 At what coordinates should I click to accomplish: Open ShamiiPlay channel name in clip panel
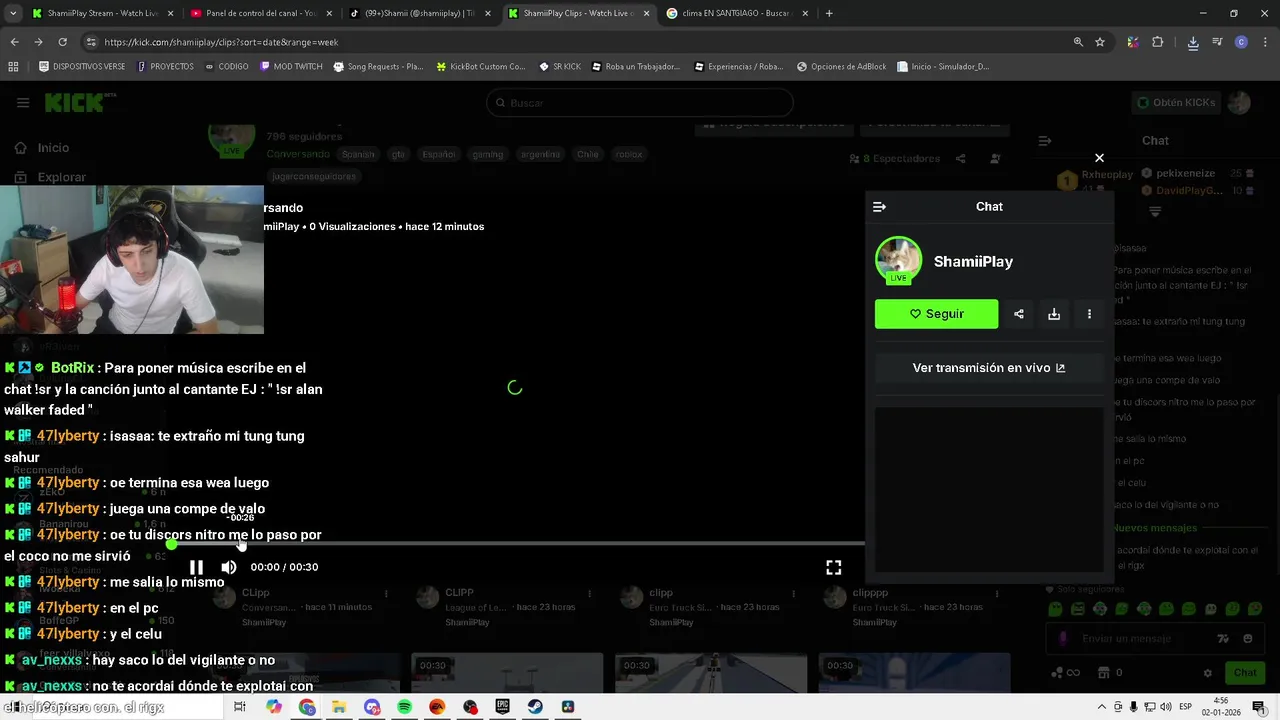click(x=973, y=261)
